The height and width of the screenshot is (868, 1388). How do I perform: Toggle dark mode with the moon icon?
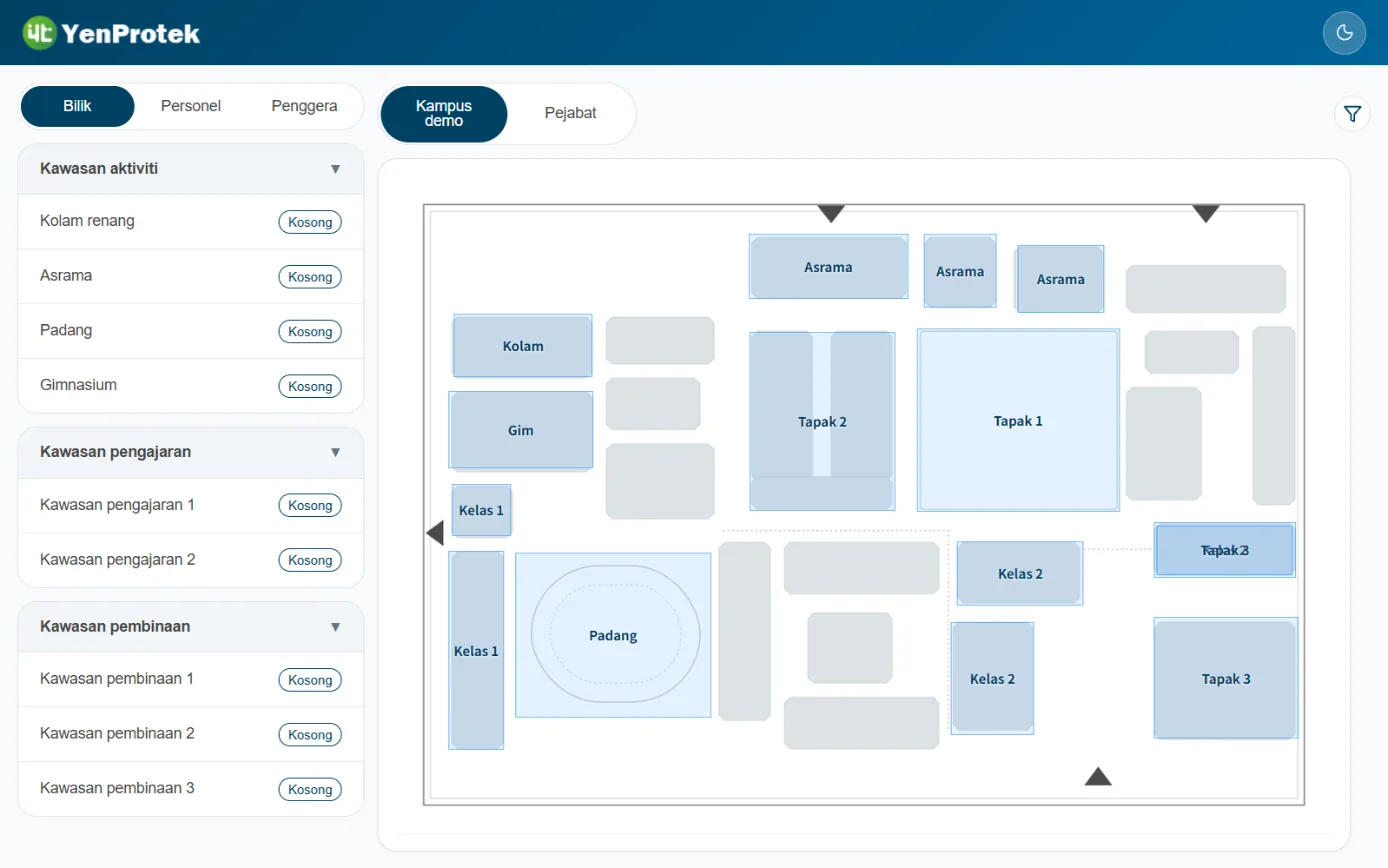coord(1344,33)
